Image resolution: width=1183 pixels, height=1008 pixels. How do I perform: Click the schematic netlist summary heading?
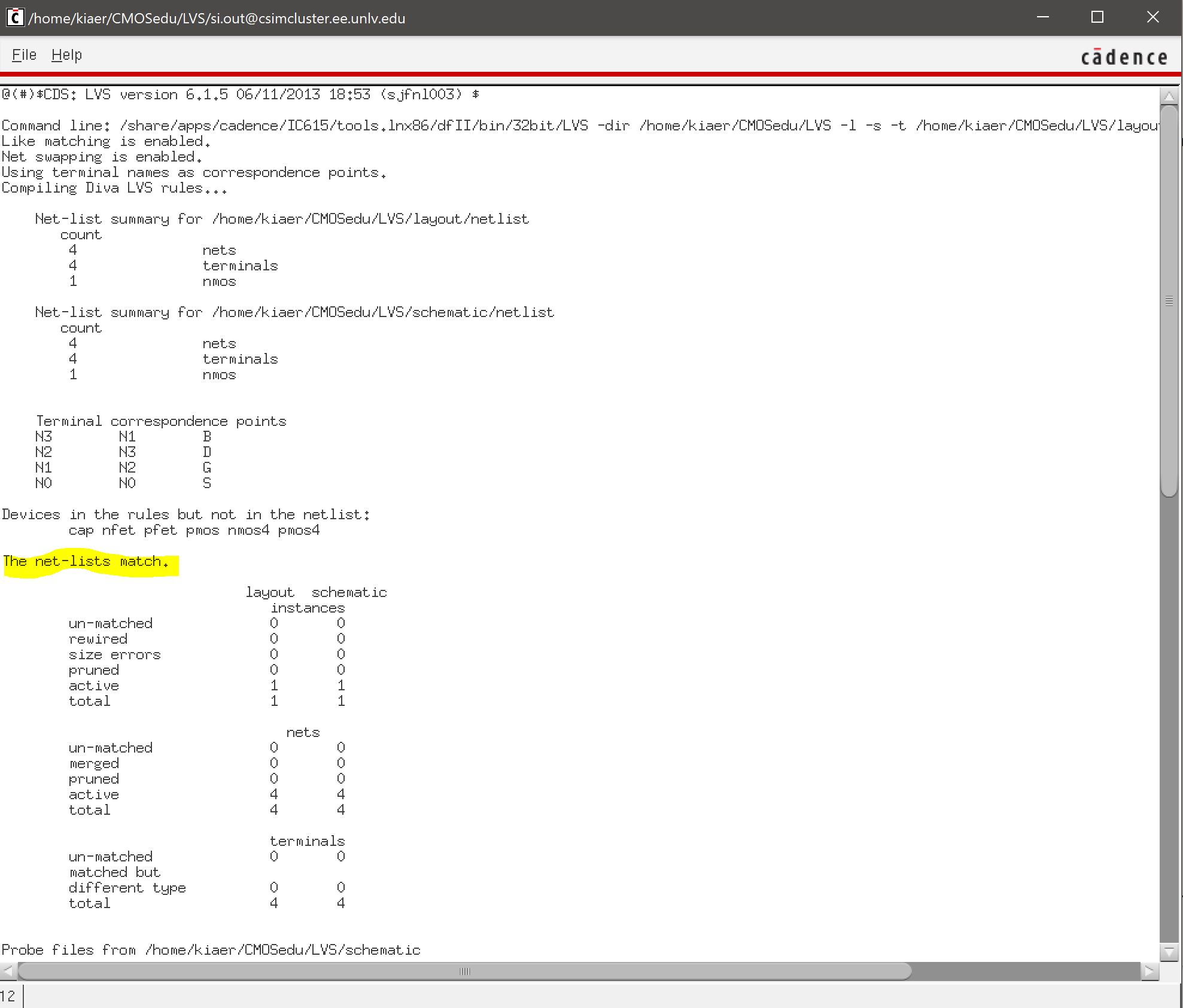click(294, 312)
